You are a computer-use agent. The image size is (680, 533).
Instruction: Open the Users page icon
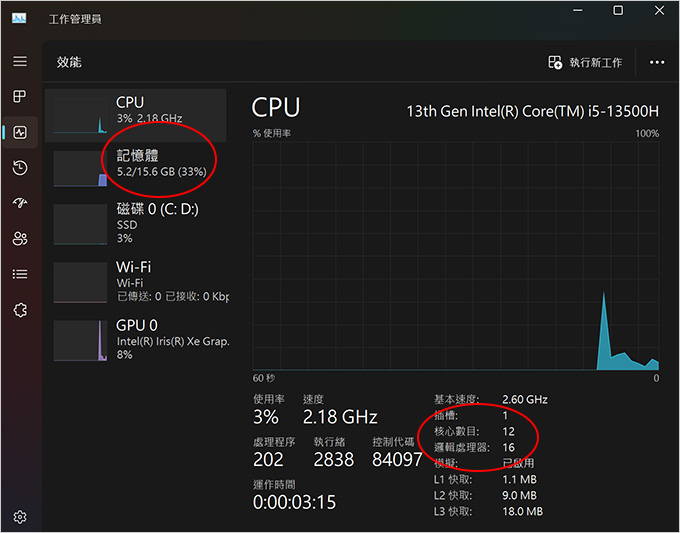[20, 239]
